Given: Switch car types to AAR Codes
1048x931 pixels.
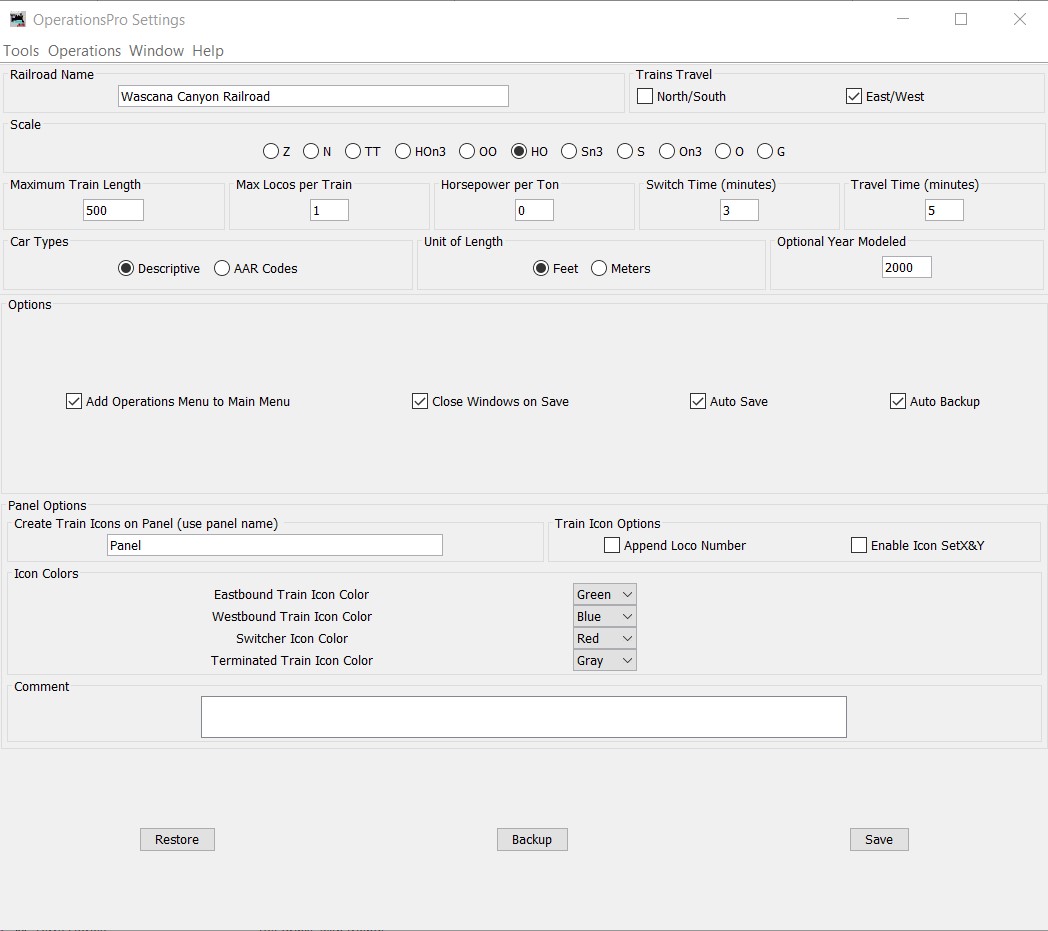Looking at the screenshot, I should coord(220,268).
